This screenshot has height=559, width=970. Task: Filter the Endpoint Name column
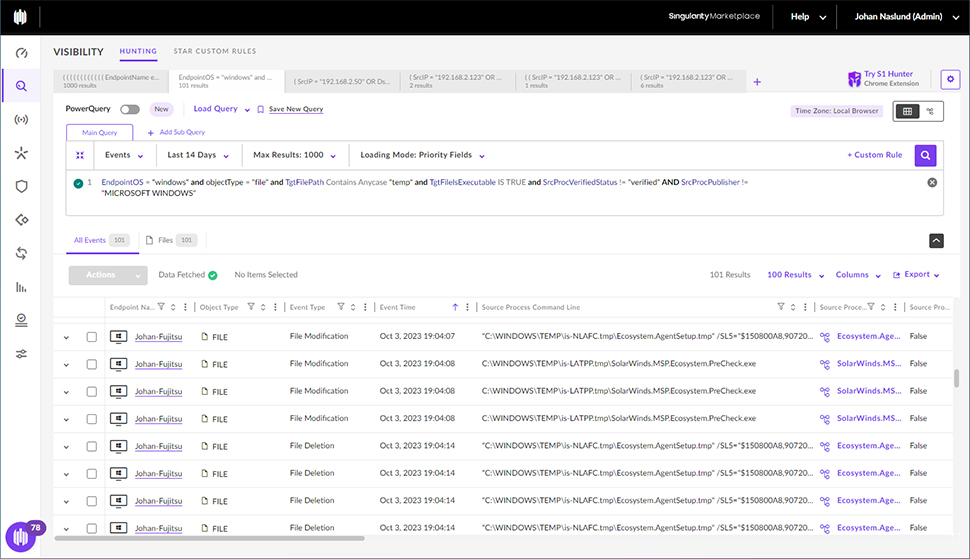coord(161,307)
